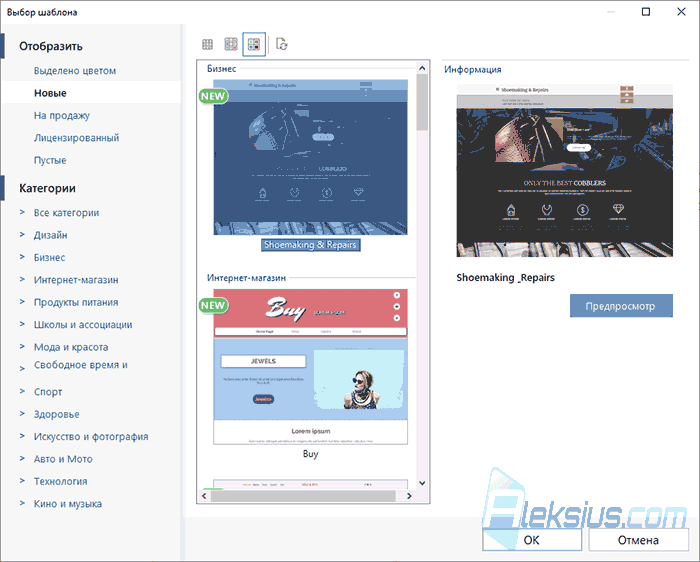The width and height of the screenshot is (700, 562).
Task: Click the template list scroll up arrow
Action: (x=422, y=68)
